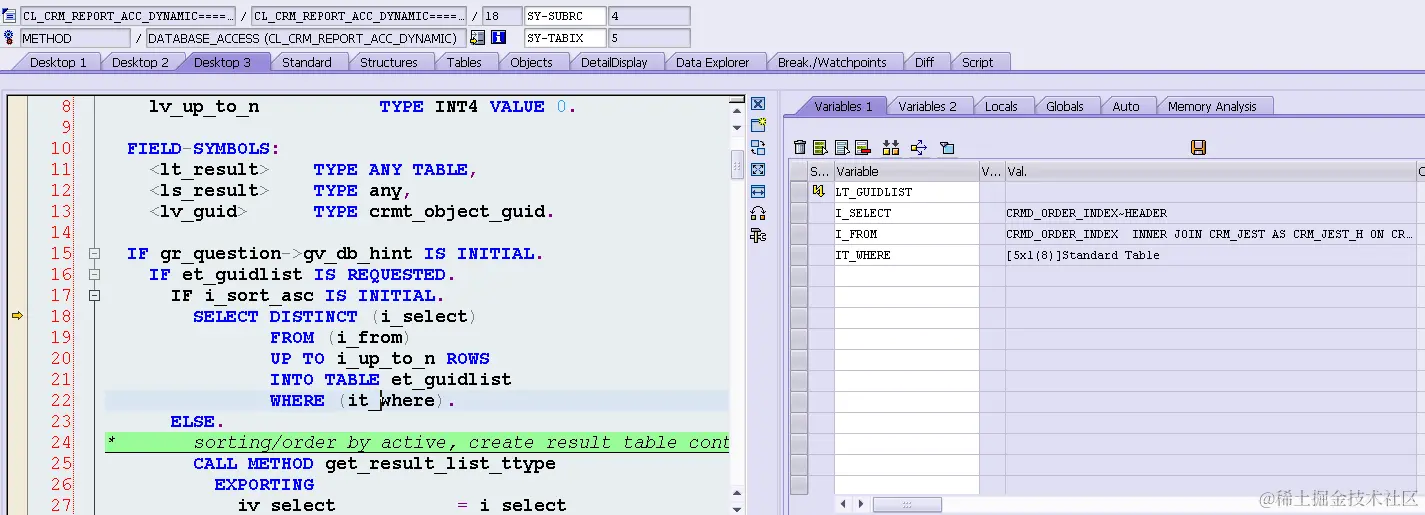This screenshot has height=515, width=1425.
Task: Open the Data Explorer tab
Action: pos(712,62)
